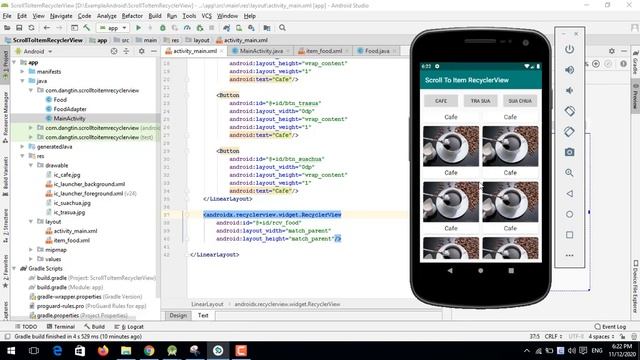
Task: Click emulator Volume Up icon
Action: point(569,70)
